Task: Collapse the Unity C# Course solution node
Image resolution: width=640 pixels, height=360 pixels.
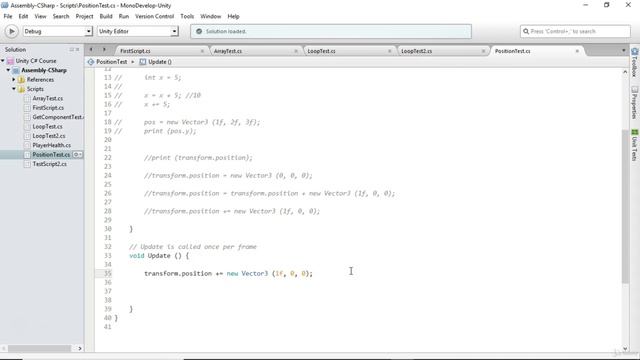Action: click(x=3, y=61)
